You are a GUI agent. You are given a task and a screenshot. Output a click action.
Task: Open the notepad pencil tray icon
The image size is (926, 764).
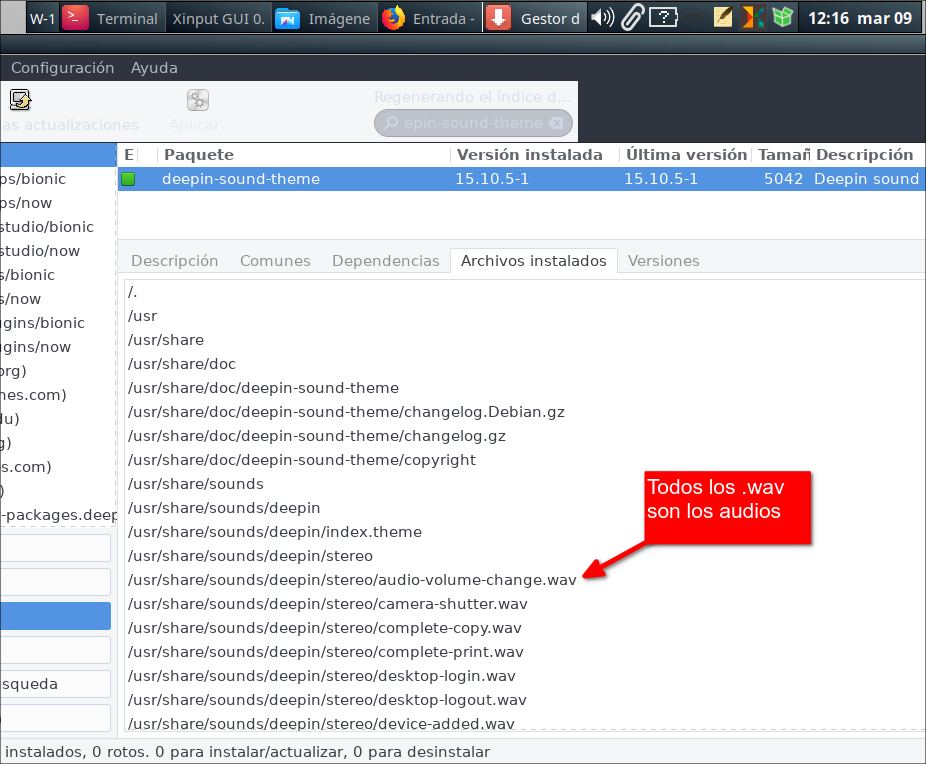[723, 18]
